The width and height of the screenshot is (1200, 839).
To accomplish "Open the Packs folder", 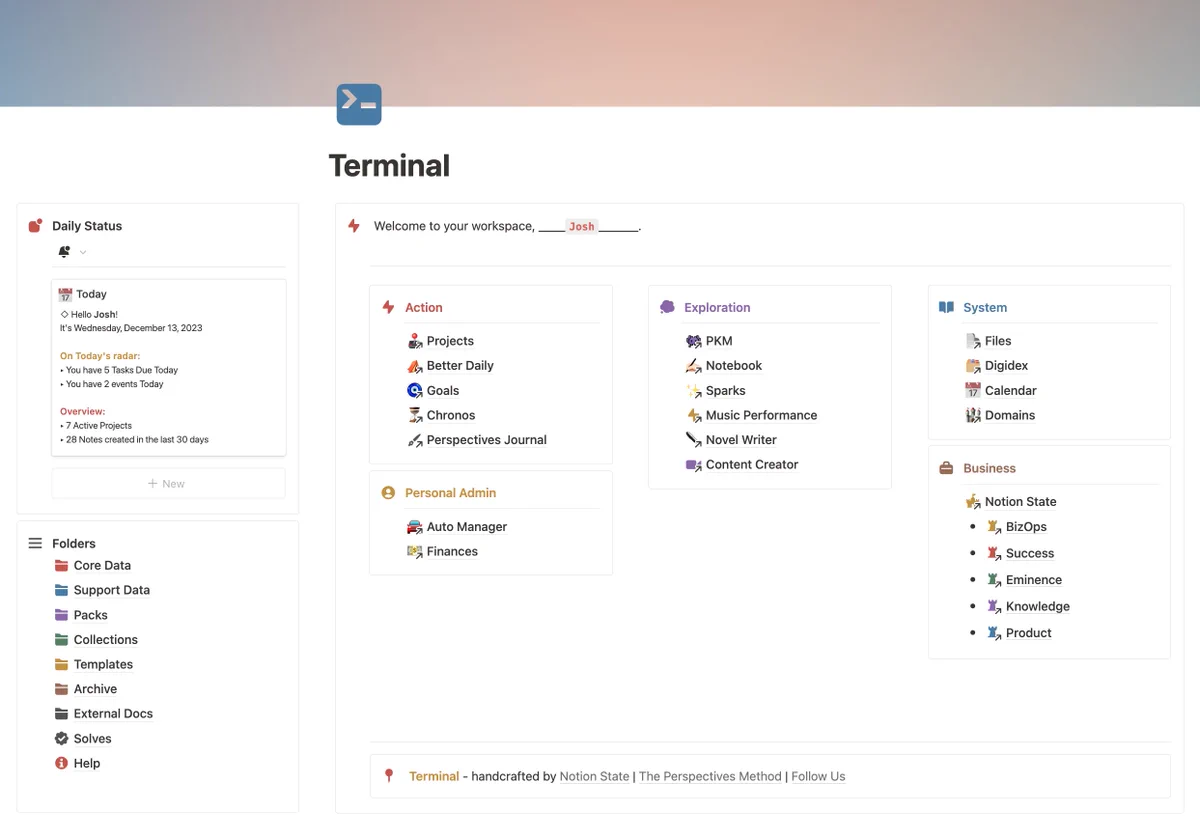I will (x=91, y=615).
